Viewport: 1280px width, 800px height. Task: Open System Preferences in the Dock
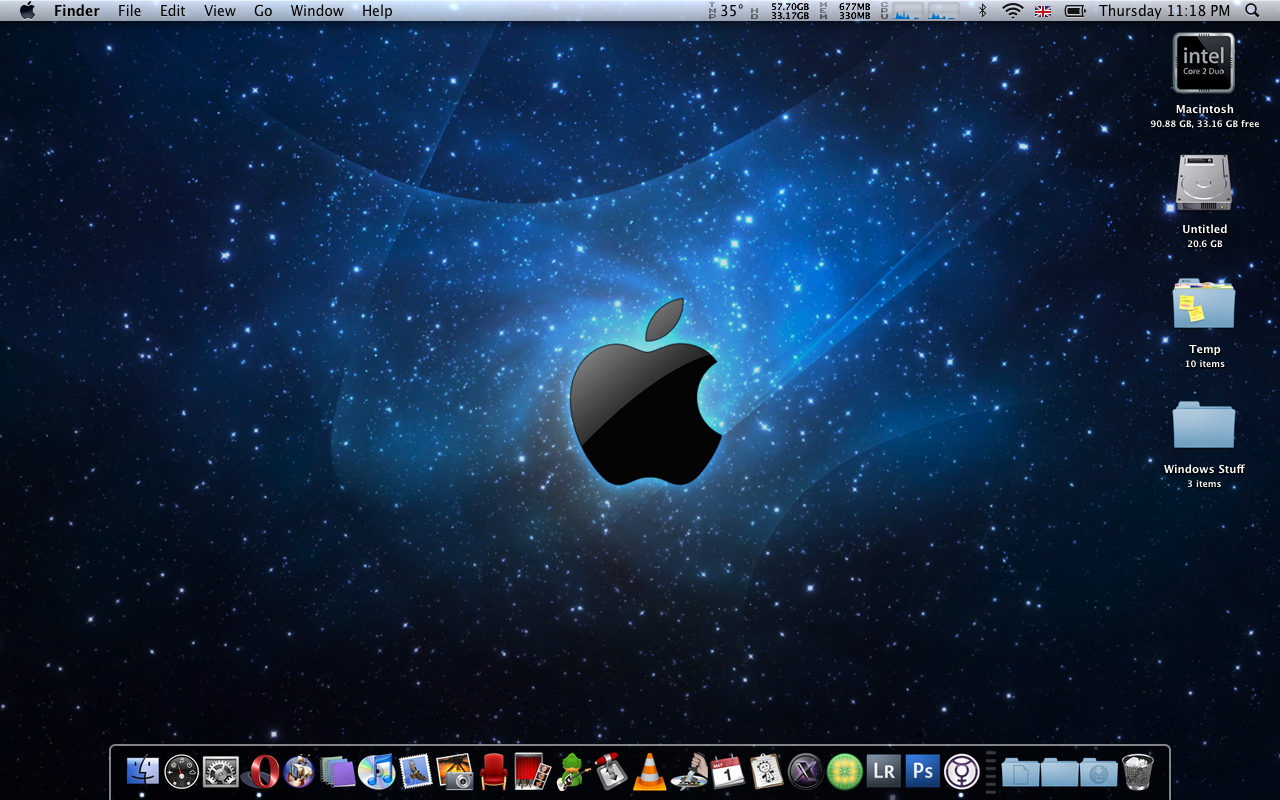tap(221, 771)
